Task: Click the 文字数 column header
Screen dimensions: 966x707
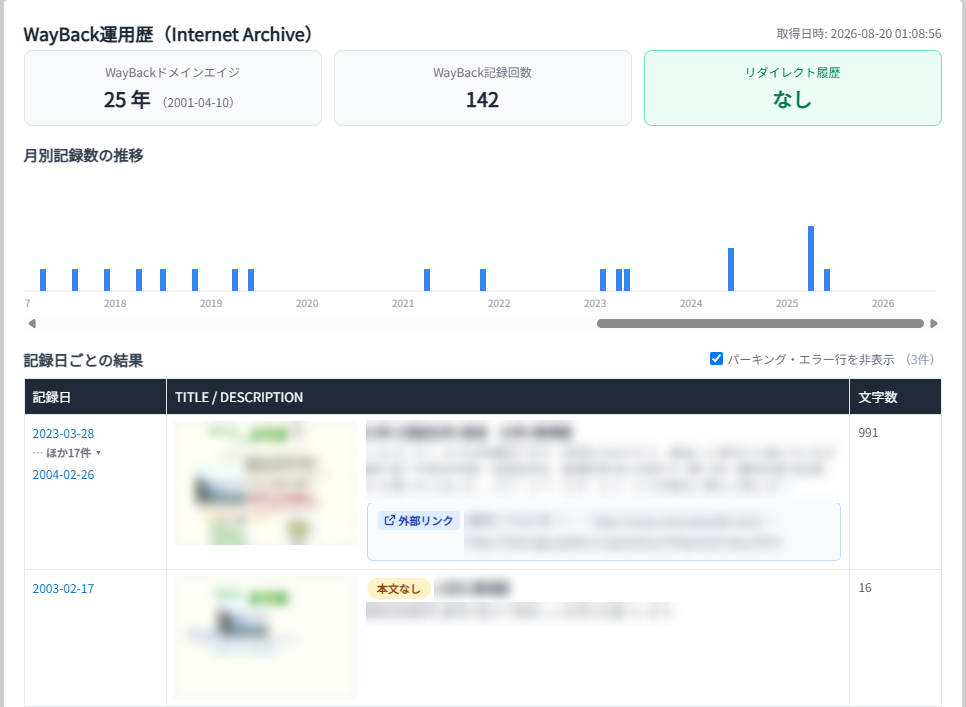Action: 895,397
